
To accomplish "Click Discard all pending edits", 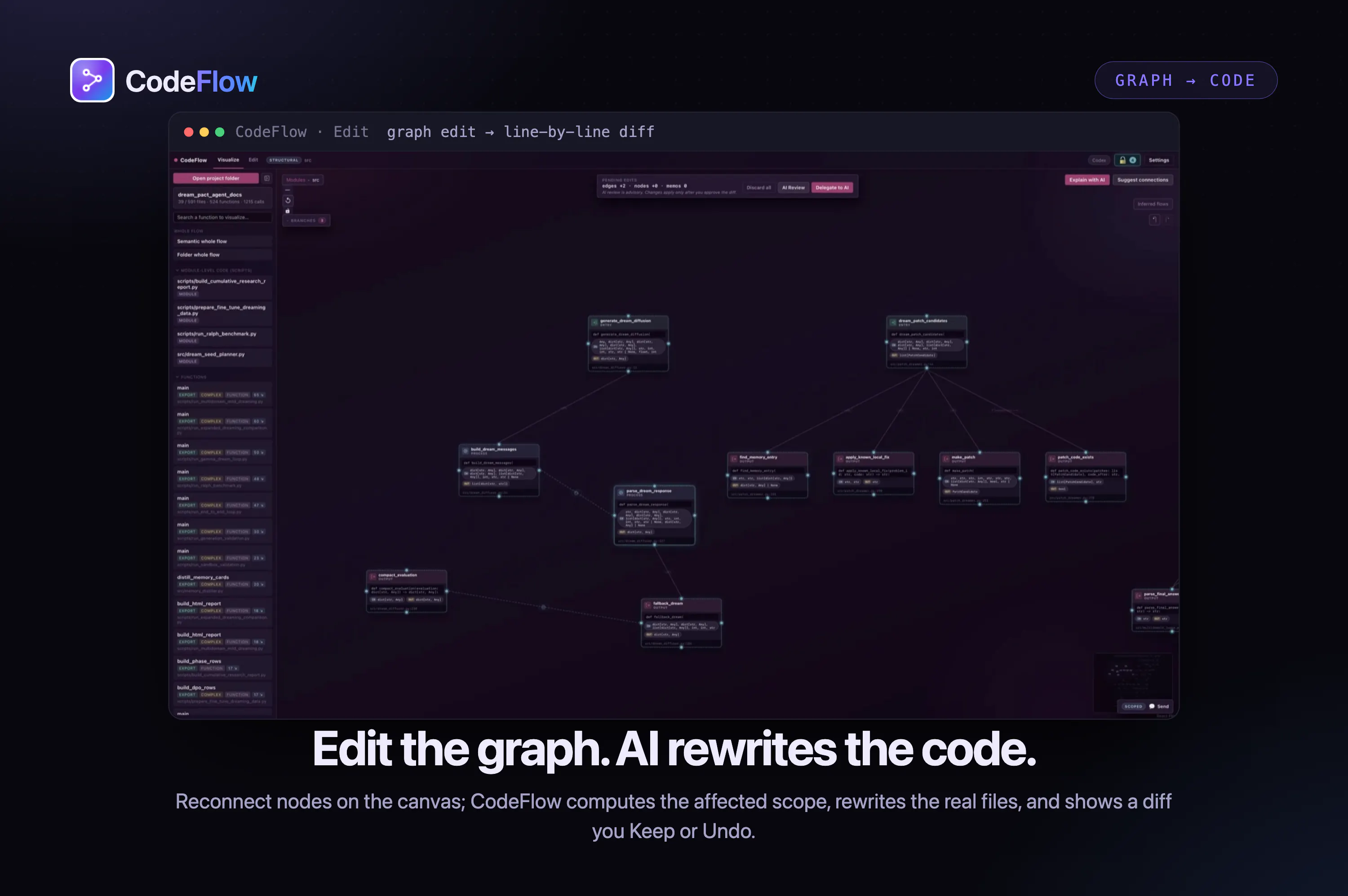I will click(758, 187).
